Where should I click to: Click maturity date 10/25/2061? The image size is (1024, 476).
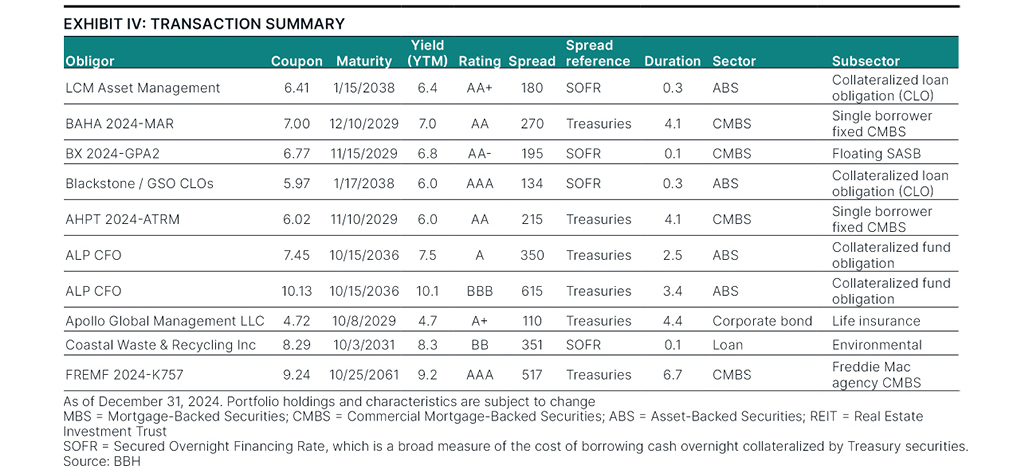(x=364, y=375)
